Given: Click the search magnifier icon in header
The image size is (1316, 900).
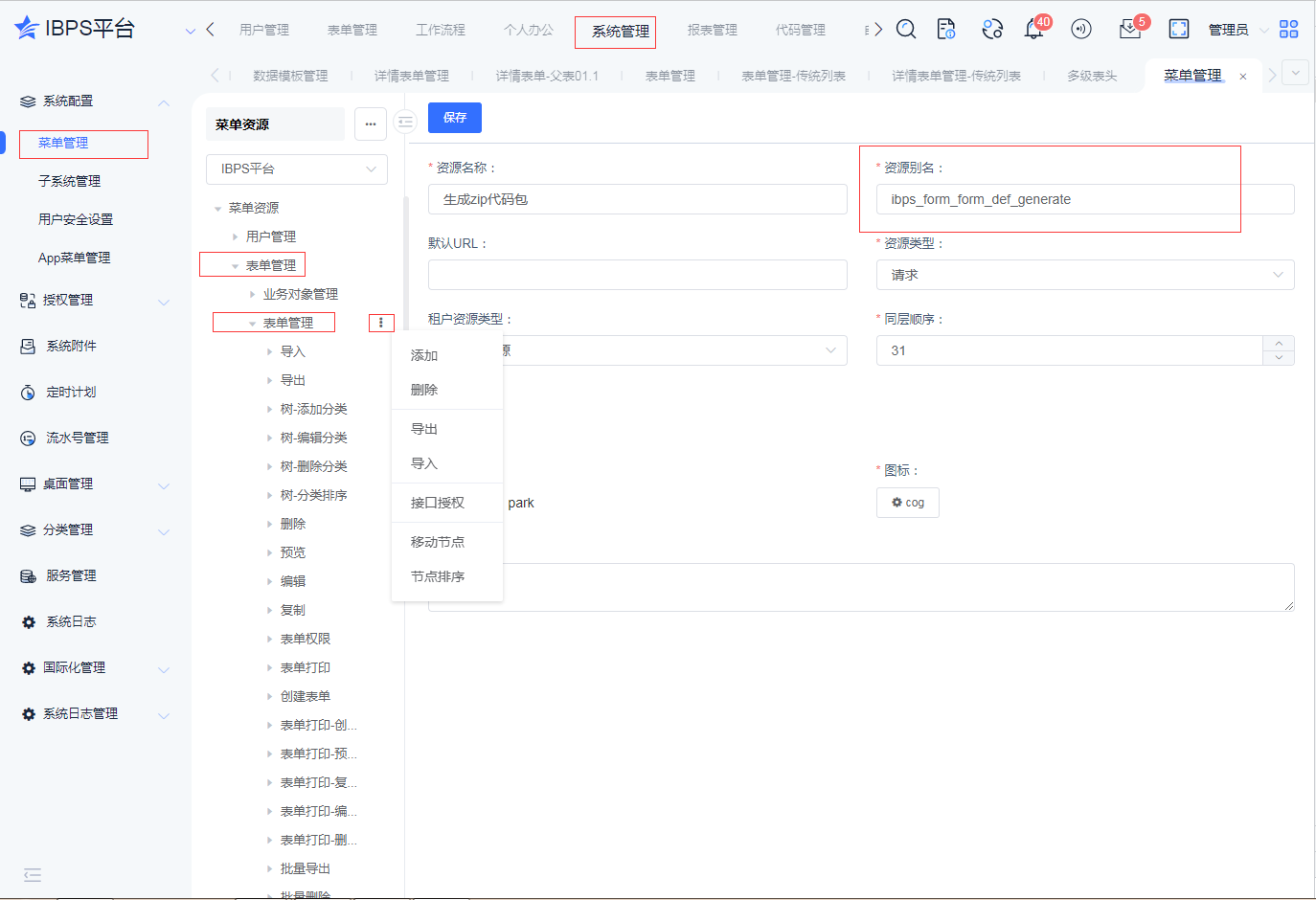Looking at the screenshot, I should pos(905,30).
